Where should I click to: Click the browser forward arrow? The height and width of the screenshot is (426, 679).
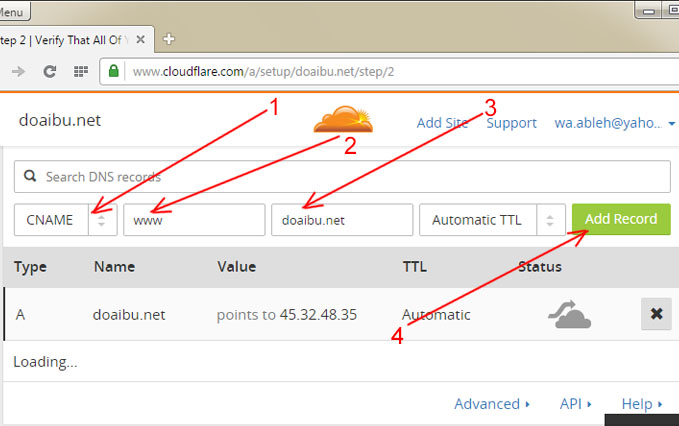tap(18, 71)
